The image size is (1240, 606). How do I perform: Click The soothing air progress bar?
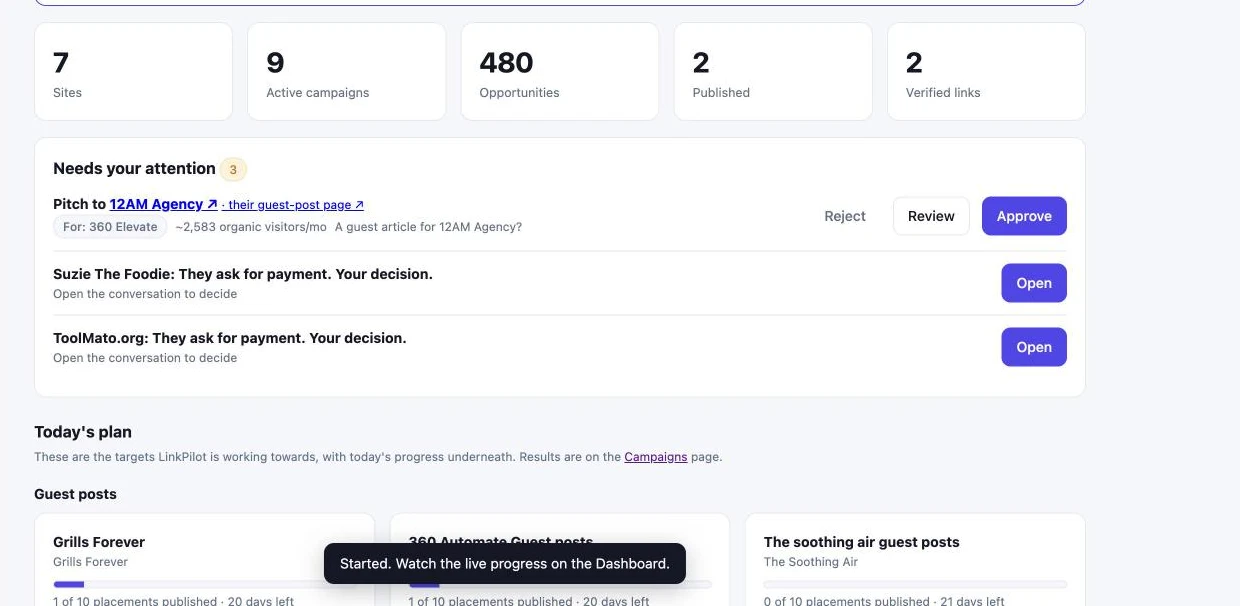[915, 584]
